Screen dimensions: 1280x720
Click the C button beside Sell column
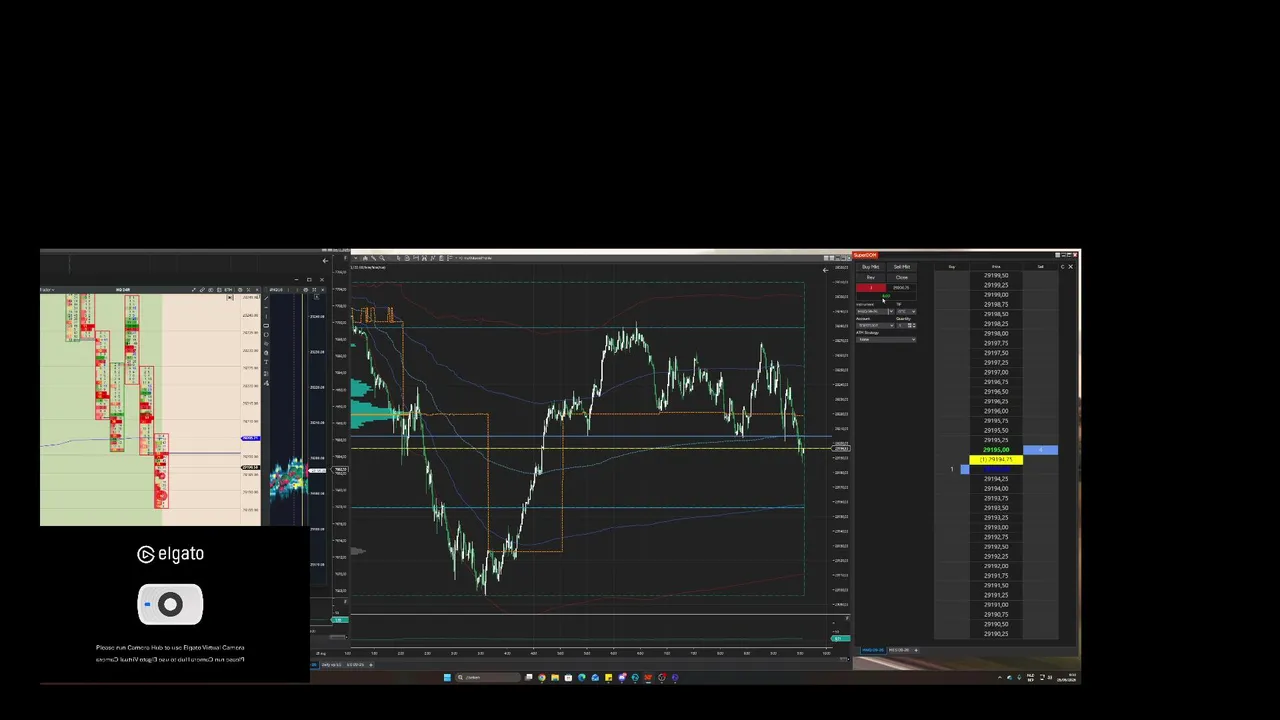point(1063,267)
